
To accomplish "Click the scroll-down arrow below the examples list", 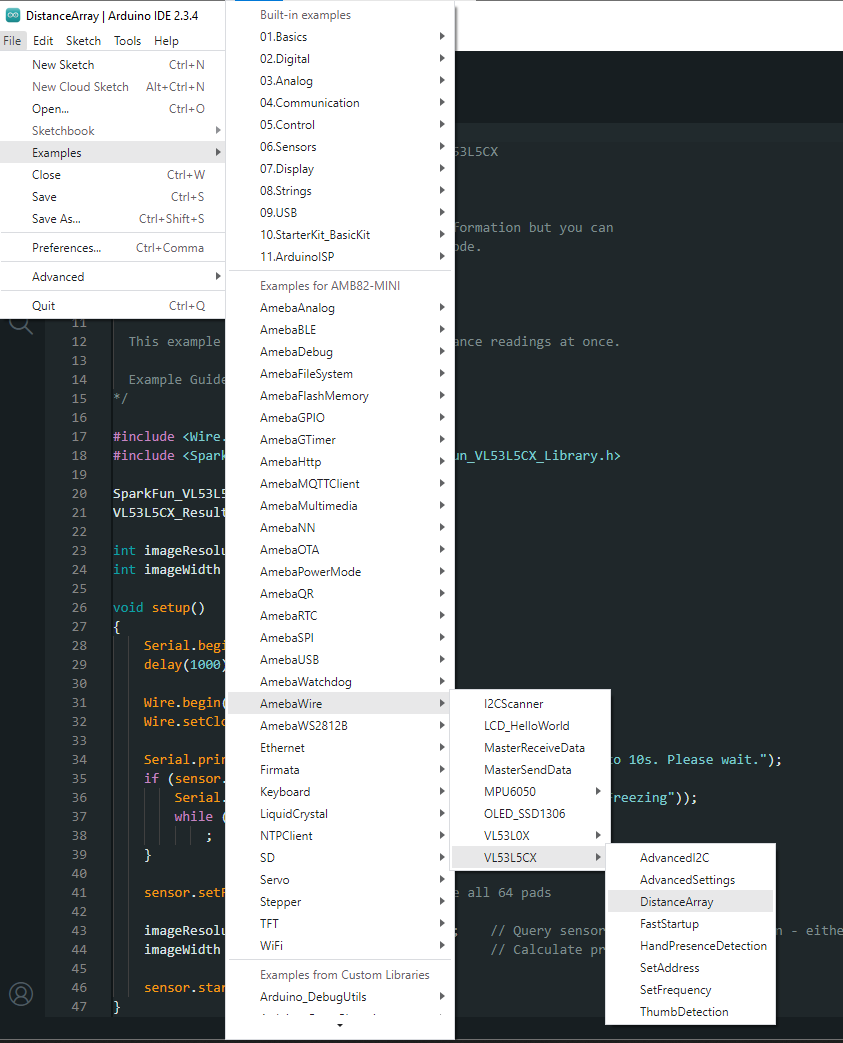I will 340,1026.
